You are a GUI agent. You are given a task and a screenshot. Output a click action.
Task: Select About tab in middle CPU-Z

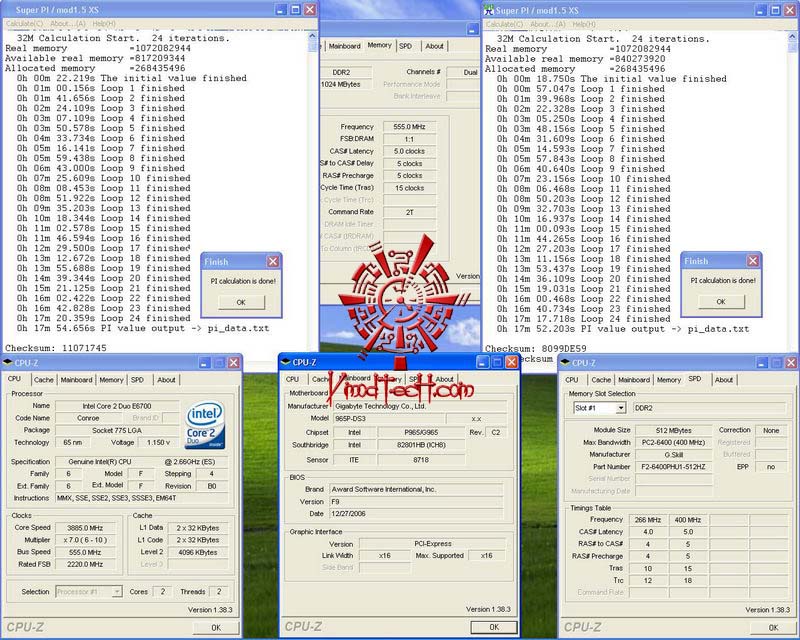point(444,379)
